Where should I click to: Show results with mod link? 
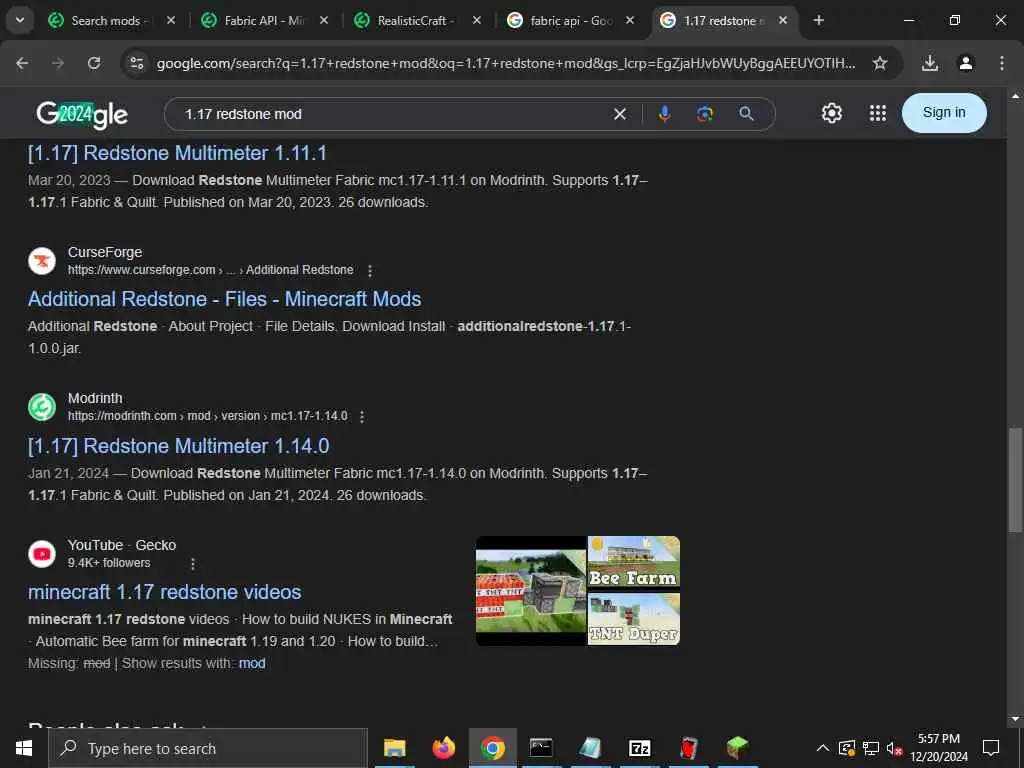coord(252,664)
